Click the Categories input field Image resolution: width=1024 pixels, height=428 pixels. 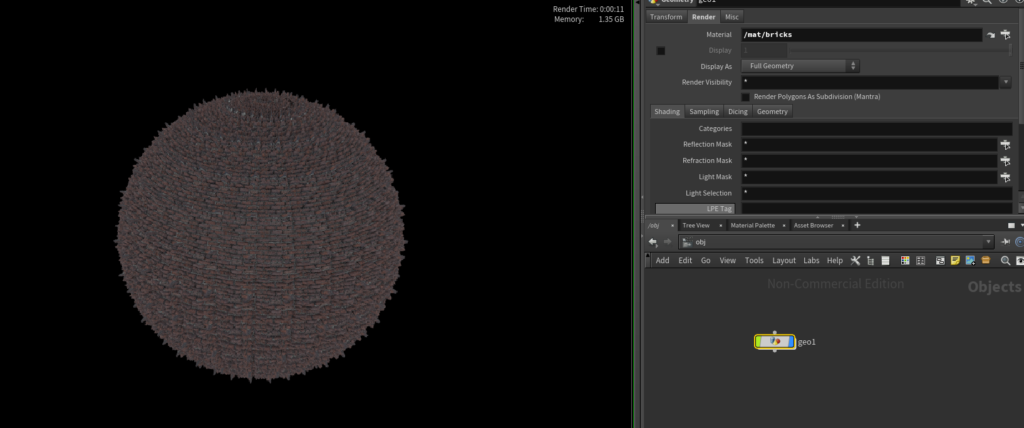(x=876, y=129)
